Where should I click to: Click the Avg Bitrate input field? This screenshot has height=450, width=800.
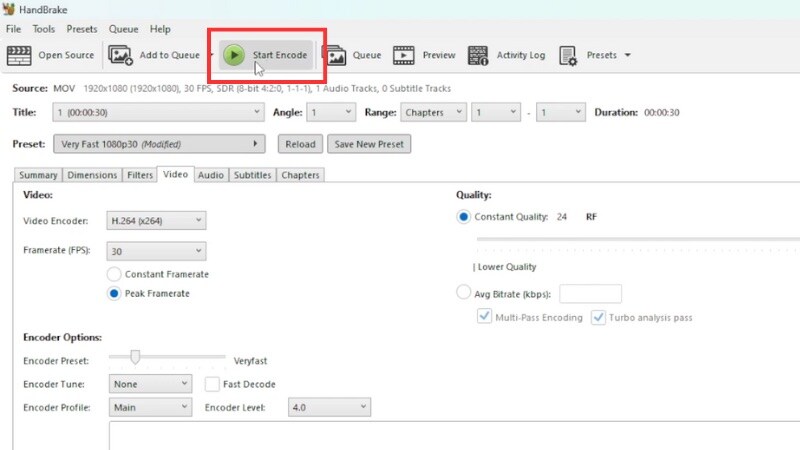[590, 293]
